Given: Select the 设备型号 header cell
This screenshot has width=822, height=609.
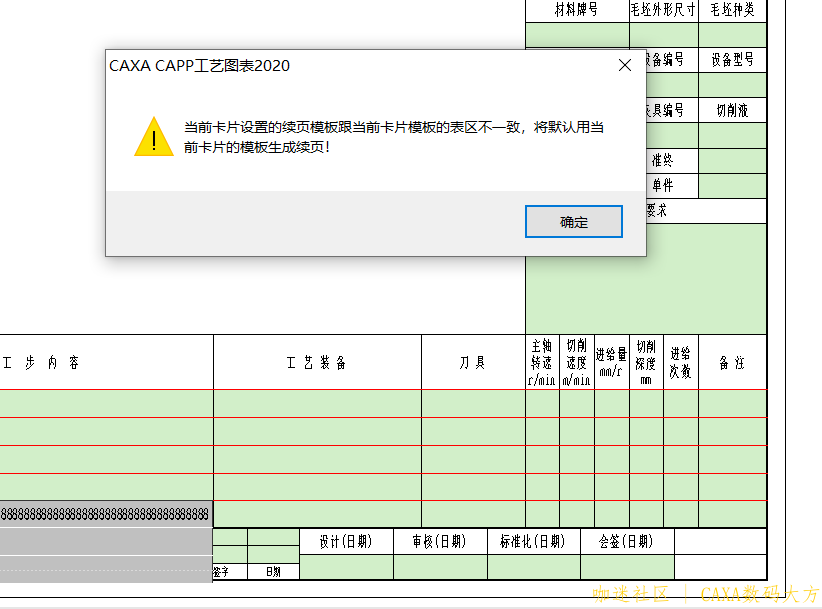Looking at the screenshot, I should pyautogui.click(x=733, y=60).
